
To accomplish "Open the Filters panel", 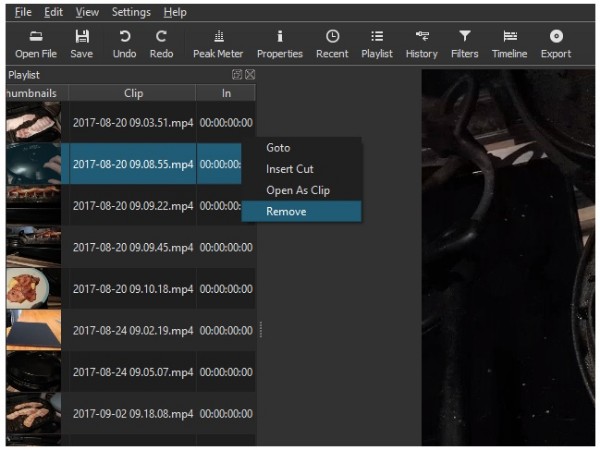I will click(x=465, y=44).
